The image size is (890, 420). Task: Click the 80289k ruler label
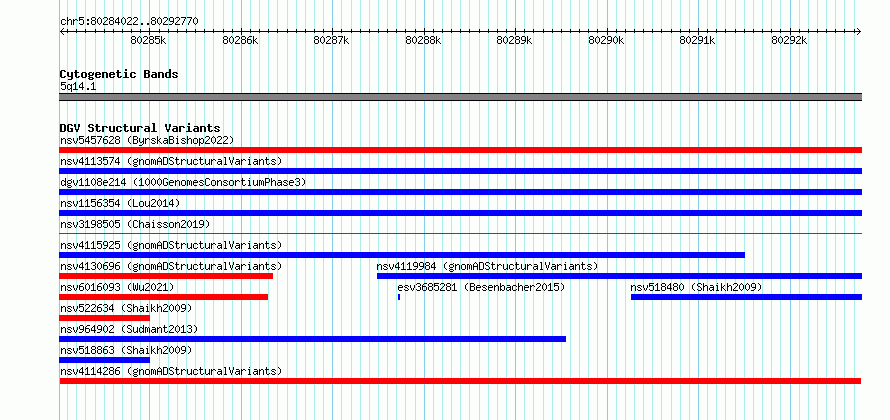pos(514,40)
